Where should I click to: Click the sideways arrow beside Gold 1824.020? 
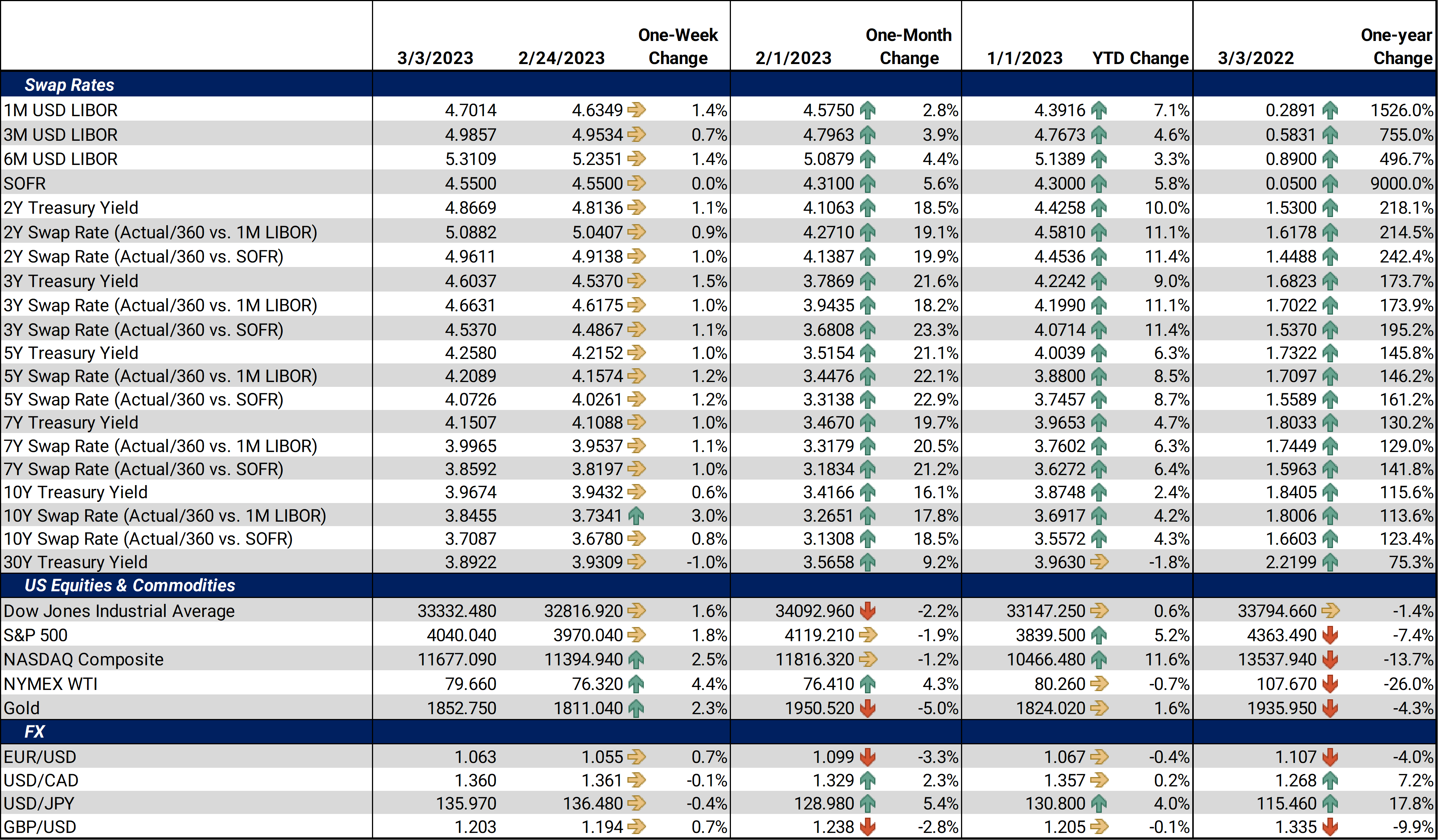[1099, 707]
